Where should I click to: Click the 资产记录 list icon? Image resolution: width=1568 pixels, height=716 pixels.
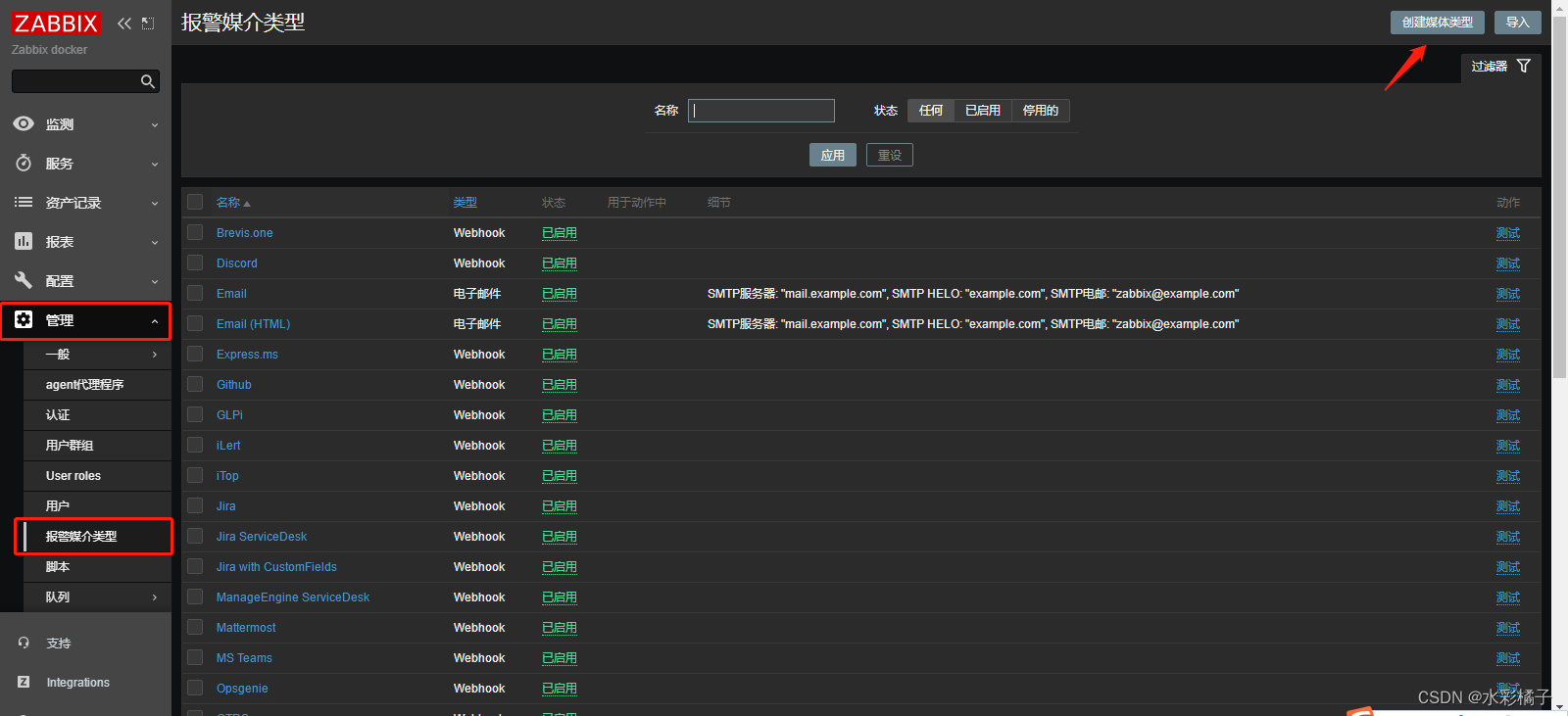(24, 203)
